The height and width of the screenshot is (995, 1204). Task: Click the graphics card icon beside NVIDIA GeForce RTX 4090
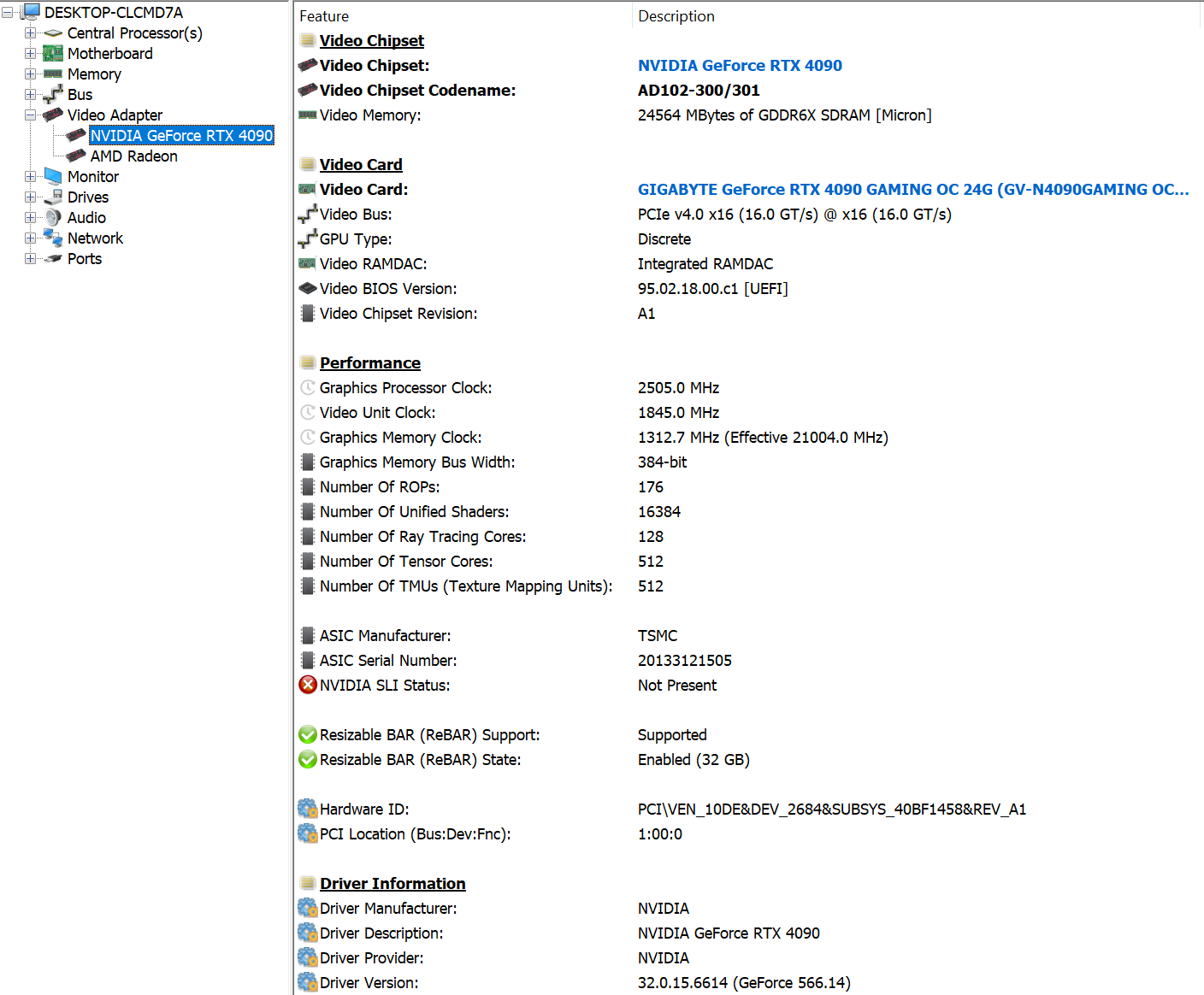76,135
